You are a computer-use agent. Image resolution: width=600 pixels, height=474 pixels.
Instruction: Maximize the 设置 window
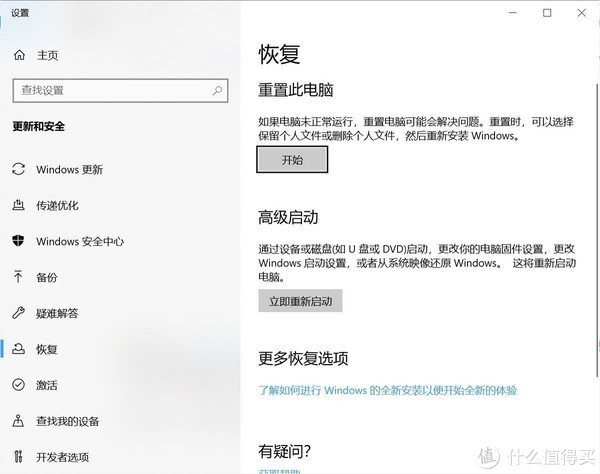pos(547,13)
